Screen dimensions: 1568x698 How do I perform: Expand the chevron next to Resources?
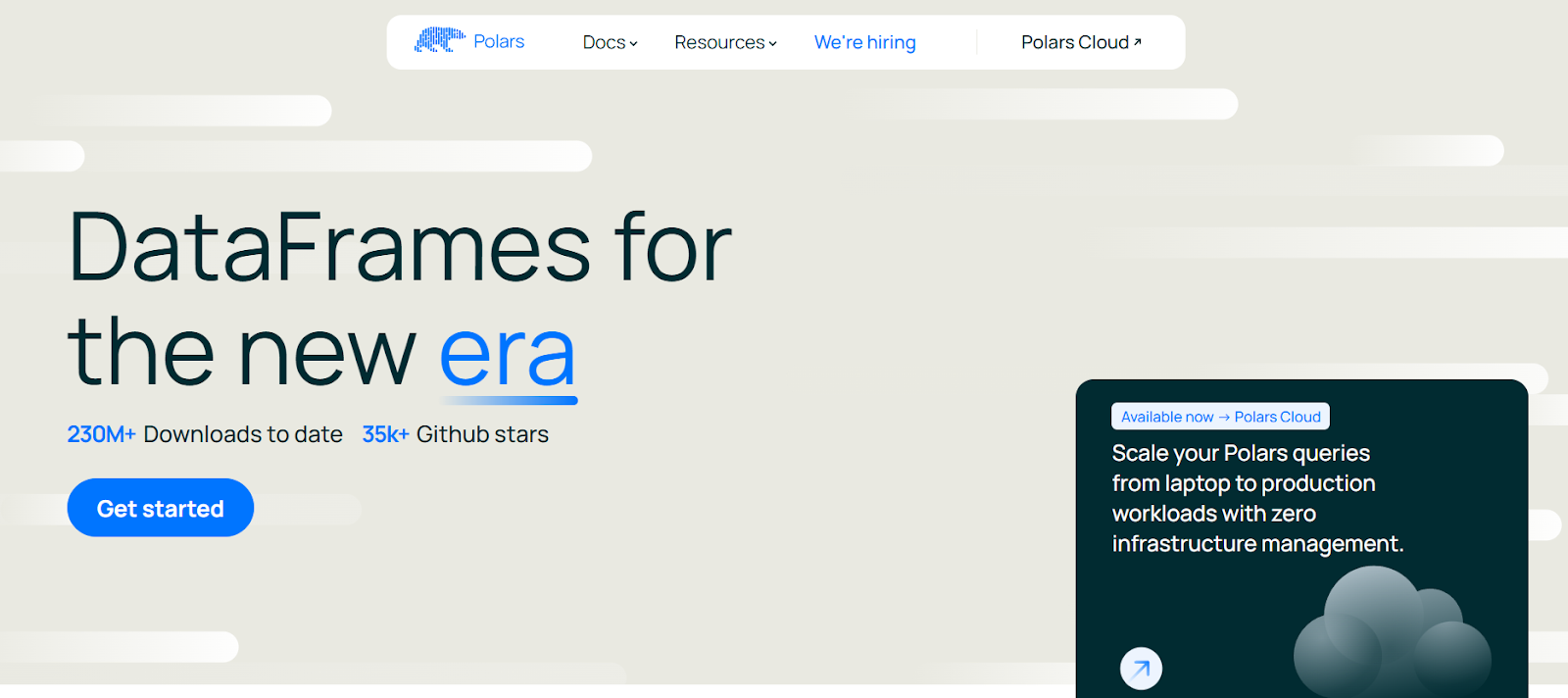pos(773,44)
